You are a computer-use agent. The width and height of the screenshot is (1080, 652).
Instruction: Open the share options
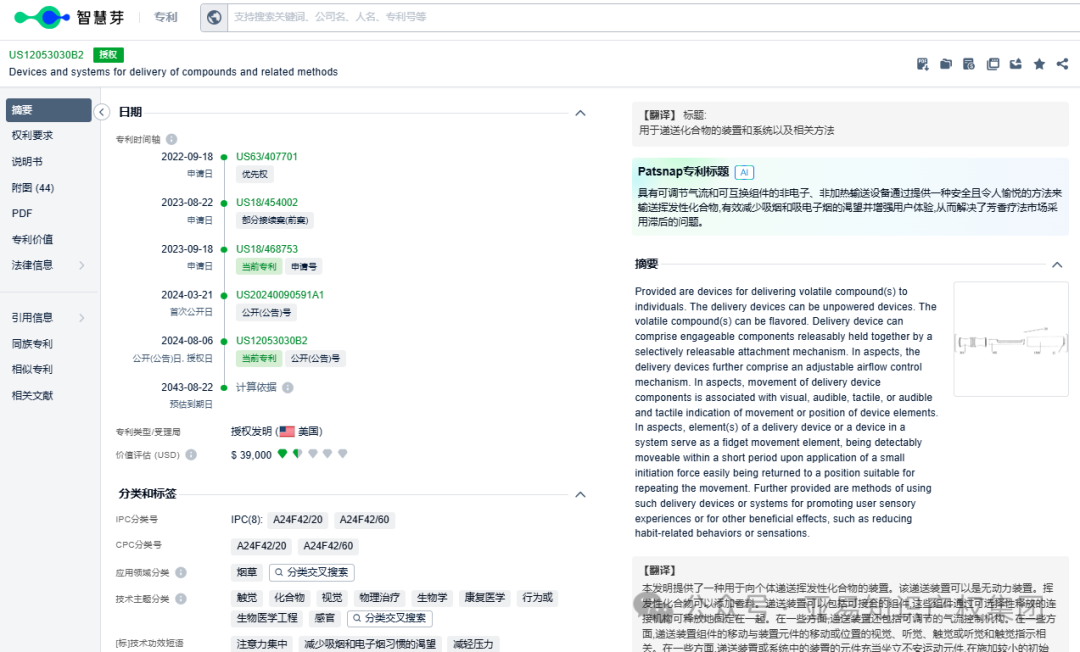pos(1062,63)
